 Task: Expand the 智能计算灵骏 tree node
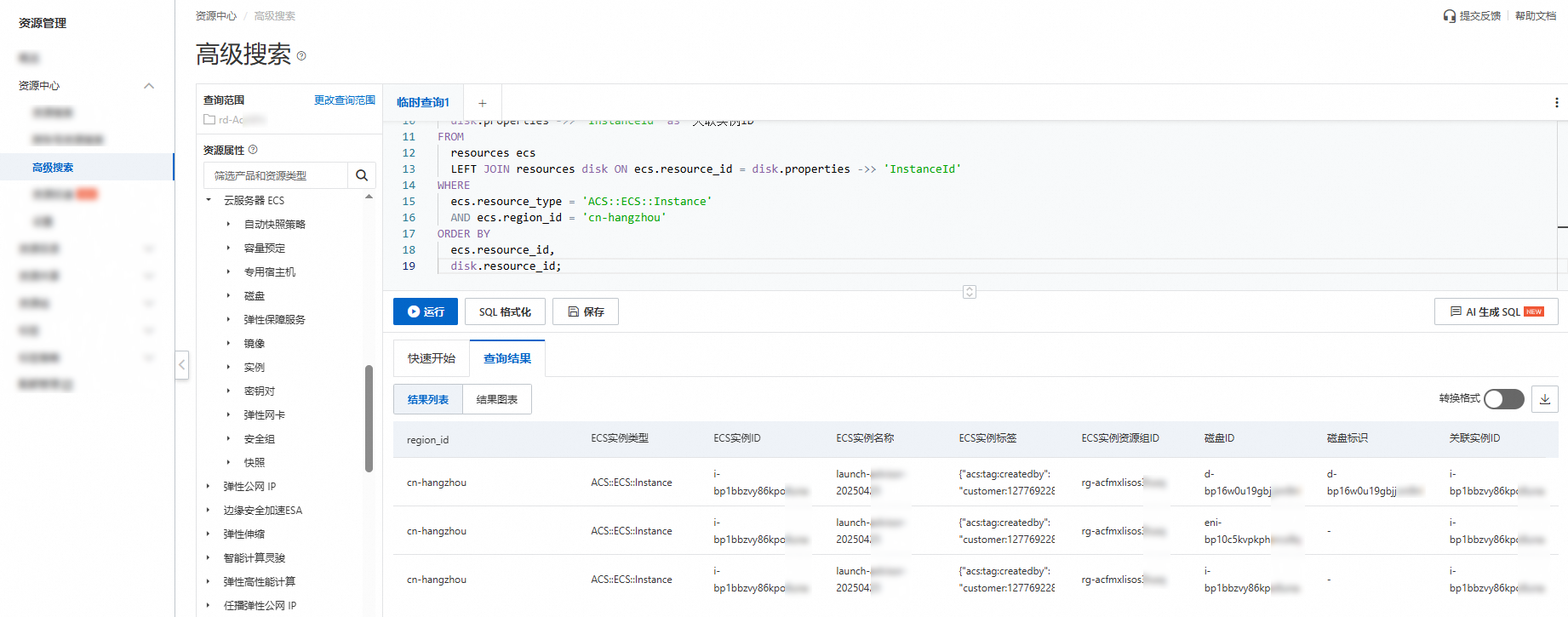tap(209, 558)
